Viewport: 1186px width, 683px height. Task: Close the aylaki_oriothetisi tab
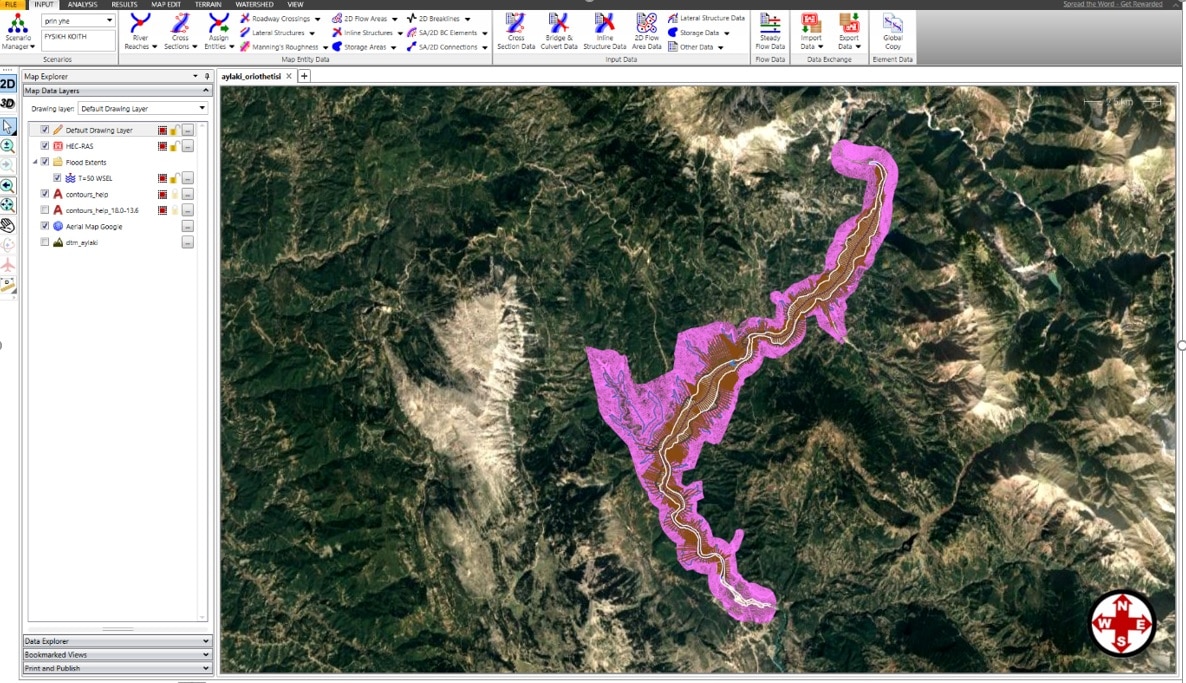(x=289, y=76)
